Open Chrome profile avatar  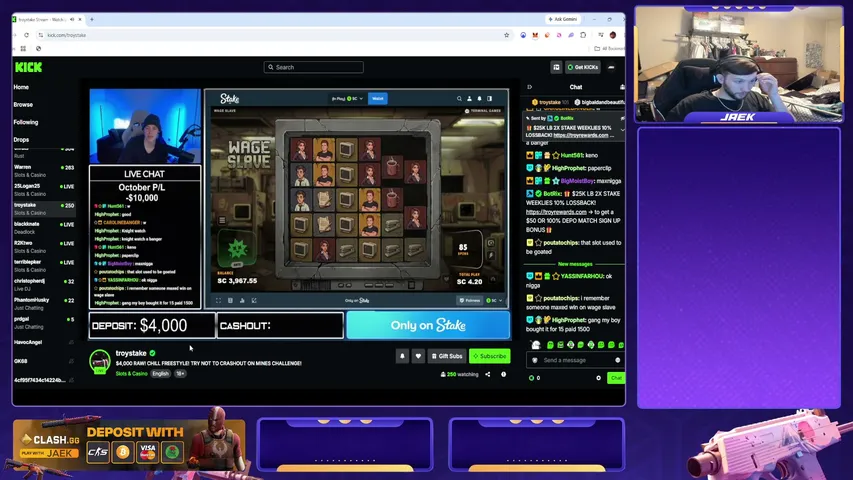click(613, 35)
